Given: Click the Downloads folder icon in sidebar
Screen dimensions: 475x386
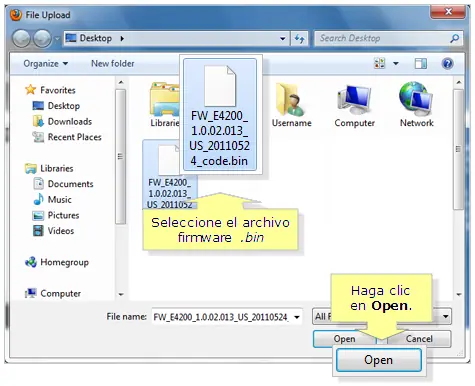Looking at the screenshot, I should 38,121.
